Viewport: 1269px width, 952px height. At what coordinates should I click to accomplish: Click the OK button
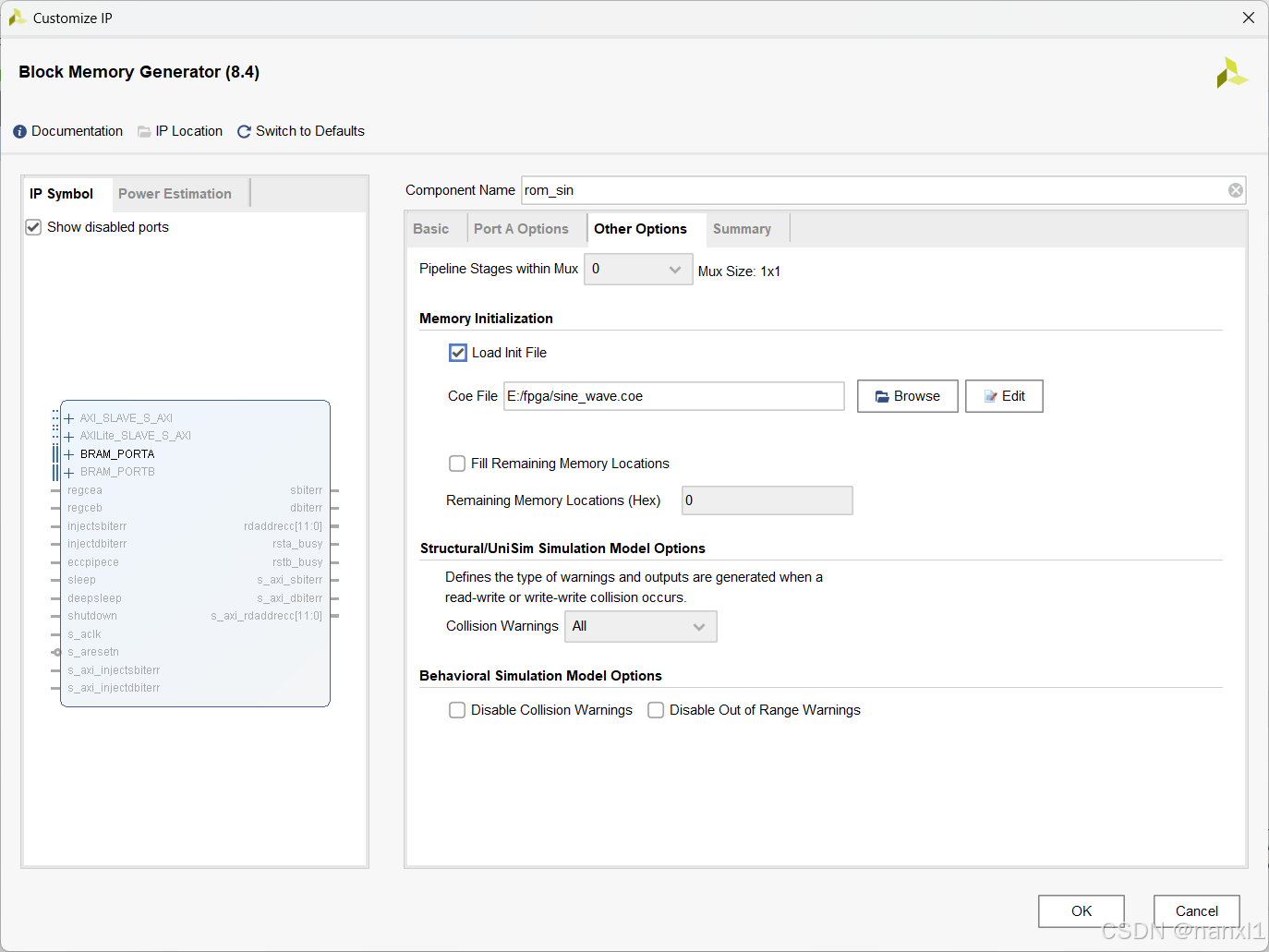click(1082, 911)
